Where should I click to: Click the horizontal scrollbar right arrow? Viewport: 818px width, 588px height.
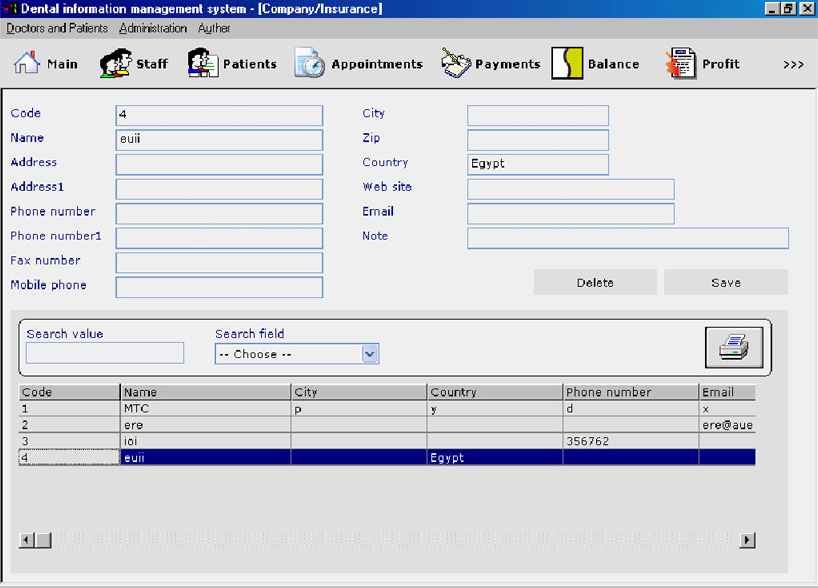pos(747,540)
